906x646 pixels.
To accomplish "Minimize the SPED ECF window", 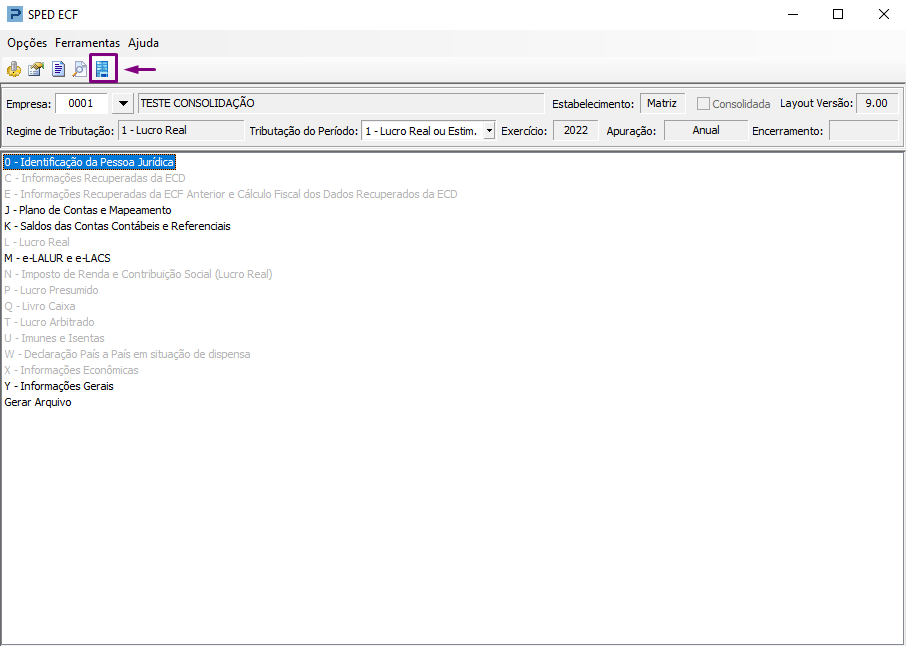I will coord(793,14).
